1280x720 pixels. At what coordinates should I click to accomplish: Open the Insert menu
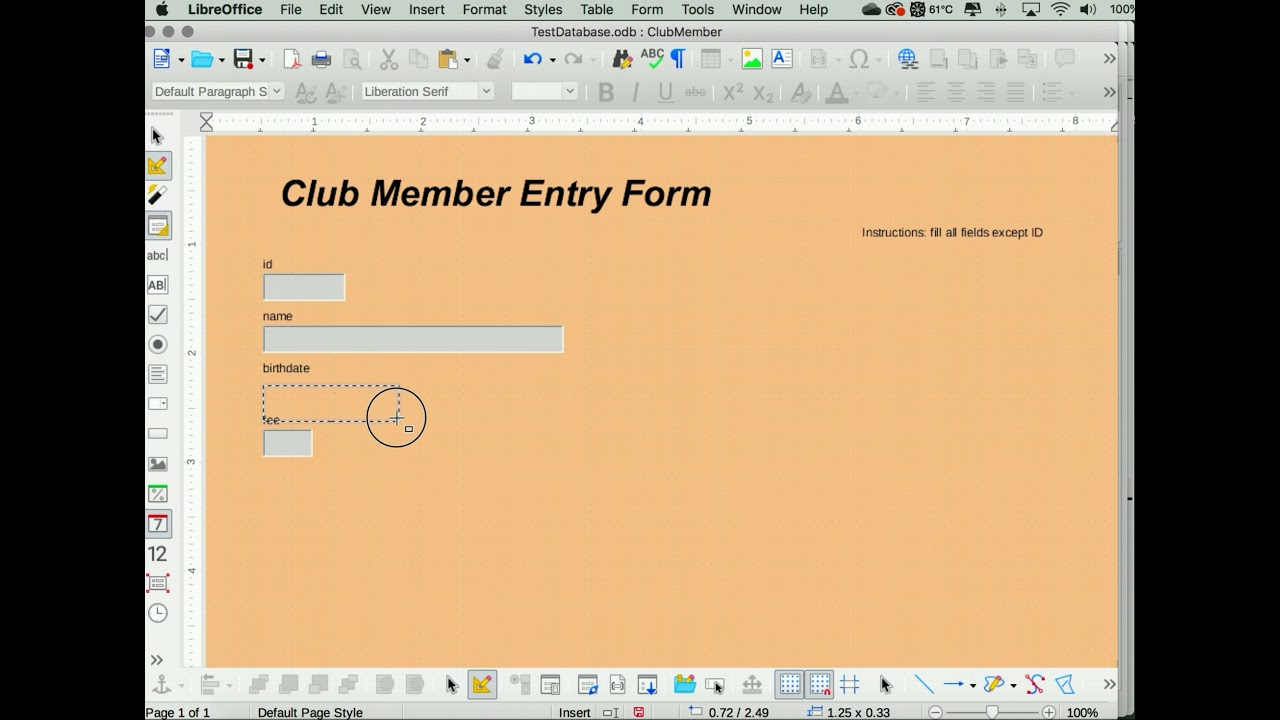pyautogui.click(x=427, y=9)
